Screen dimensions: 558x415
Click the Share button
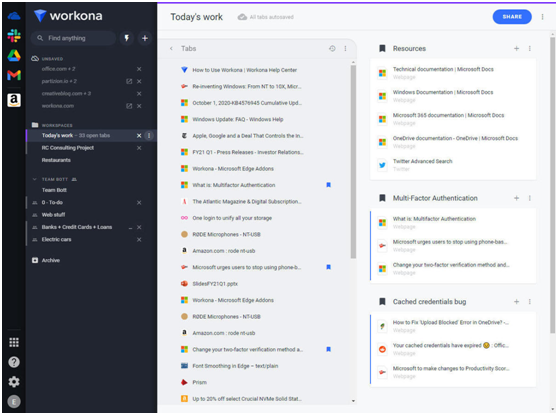click(x=512, y=17)
